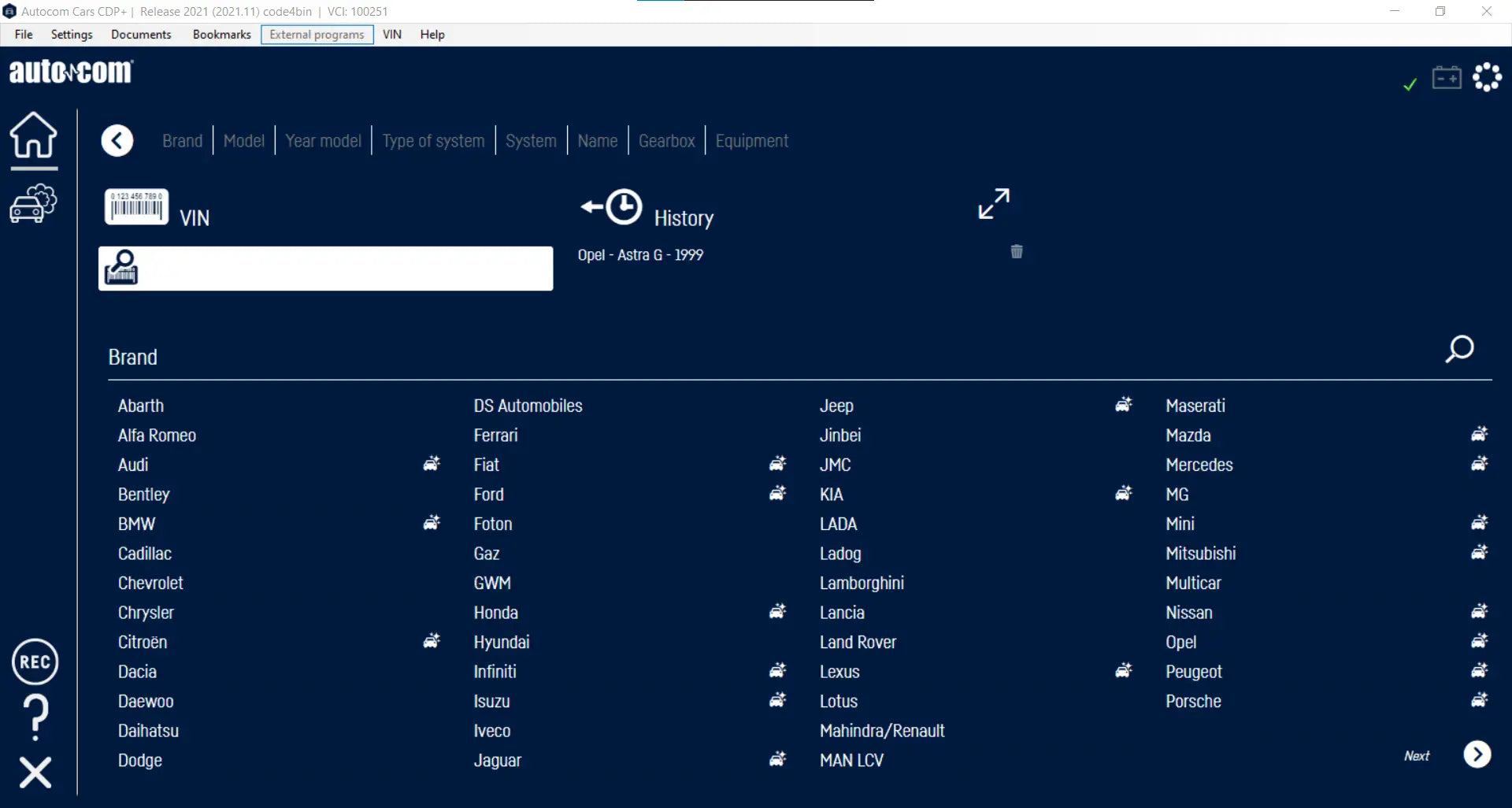Click the battery status icon
Viewport: 1512px width, 808px height.
coord(1447,78)
